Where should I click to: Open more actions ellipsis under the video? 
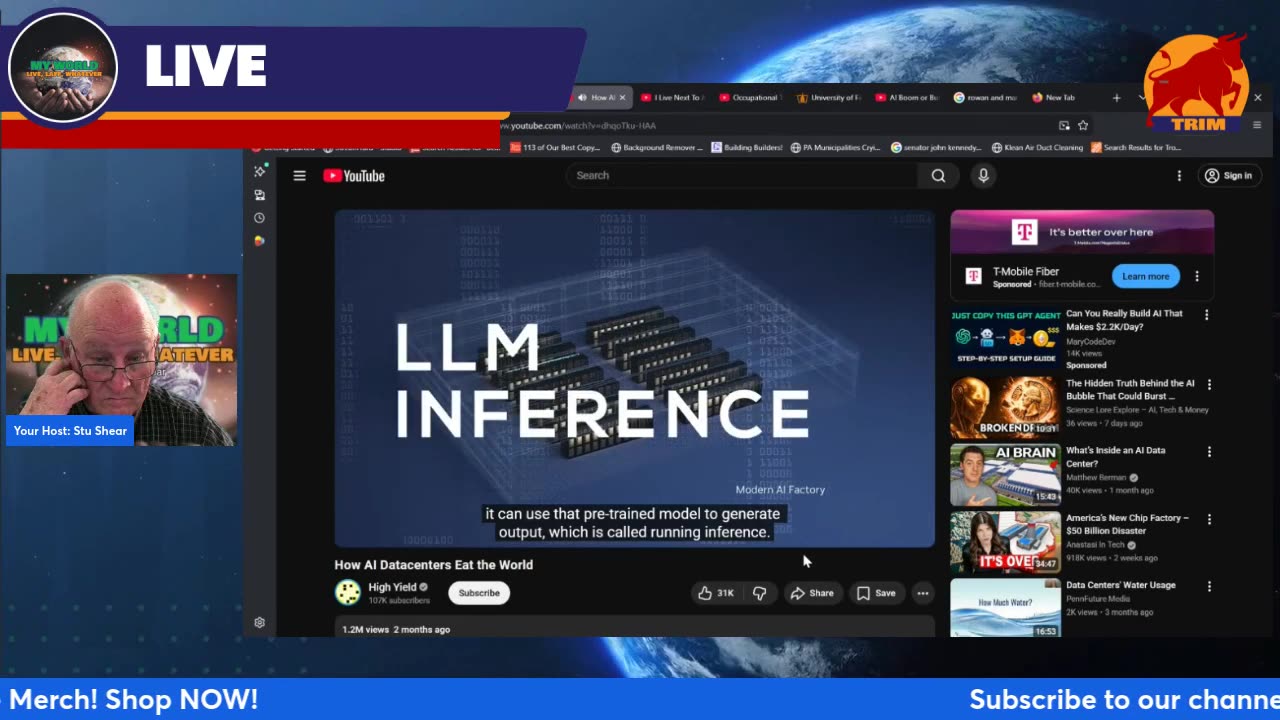point(923,593)
